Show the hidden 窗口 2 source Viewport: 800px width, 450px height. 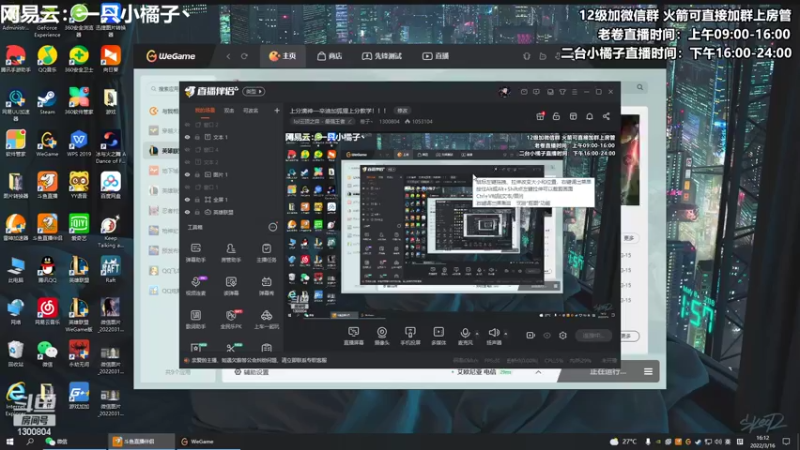(x=187, y=124)
